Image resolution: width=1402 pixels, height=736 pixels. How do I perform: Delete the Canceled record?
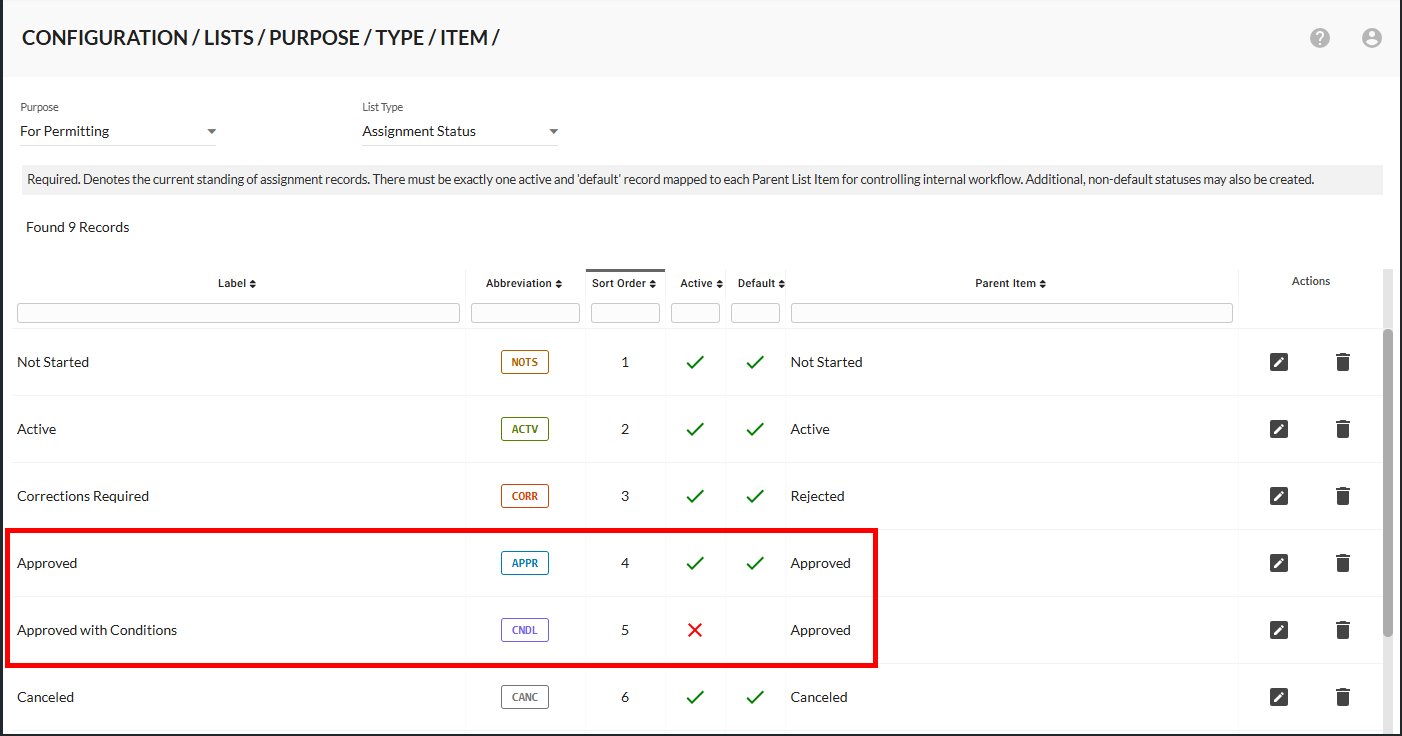point(1343,697)
